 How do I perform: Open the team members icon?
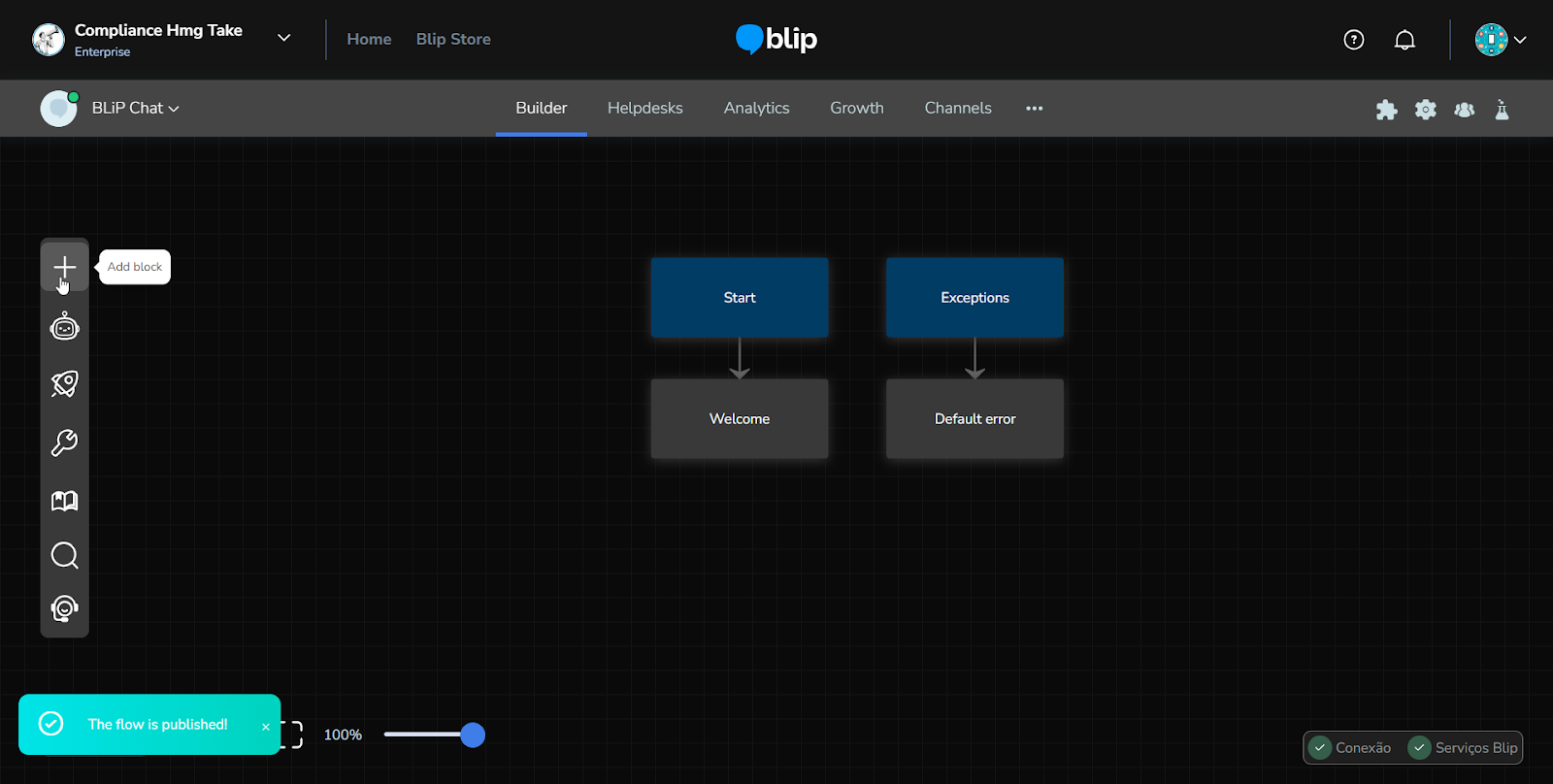pos(1464,110)
